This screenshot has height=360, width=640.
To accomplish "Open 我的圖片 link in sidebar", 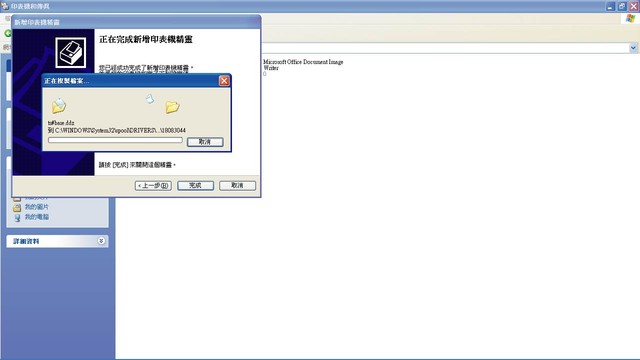I will pyautogui.click(x=37, y=207).
